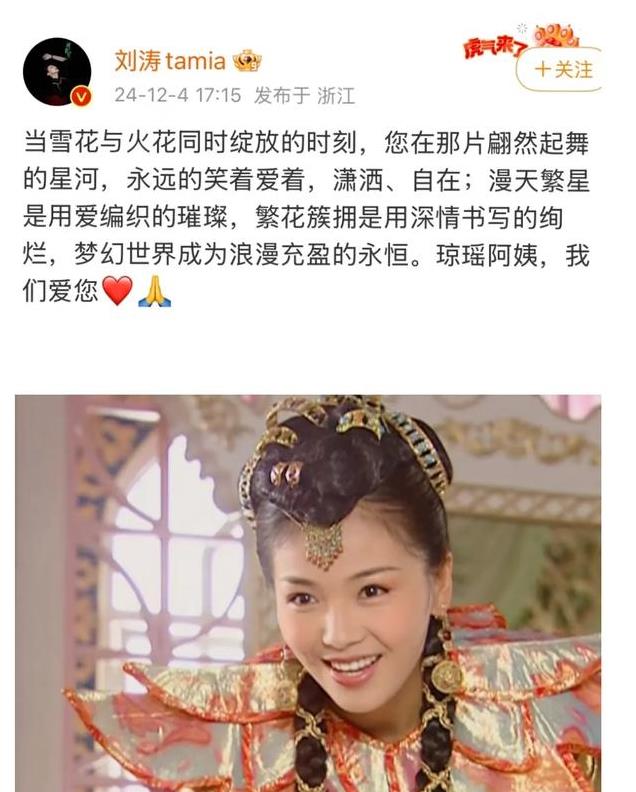Tap the 发布于 label
Viewport: 636px width, 792px height.
pos(281,95)
